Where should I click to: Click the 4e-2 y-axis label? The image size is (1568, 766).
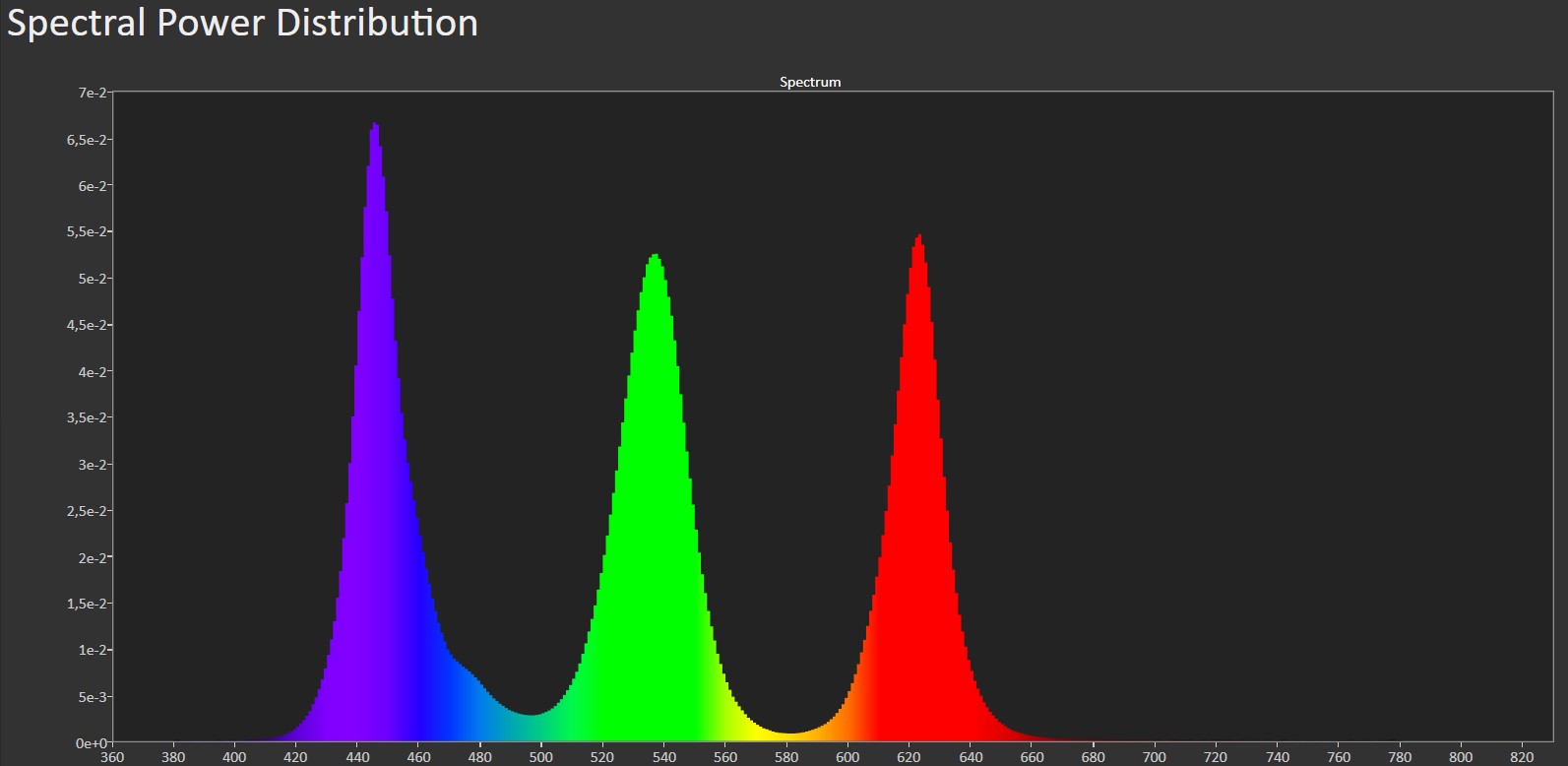tap(92, 372)
